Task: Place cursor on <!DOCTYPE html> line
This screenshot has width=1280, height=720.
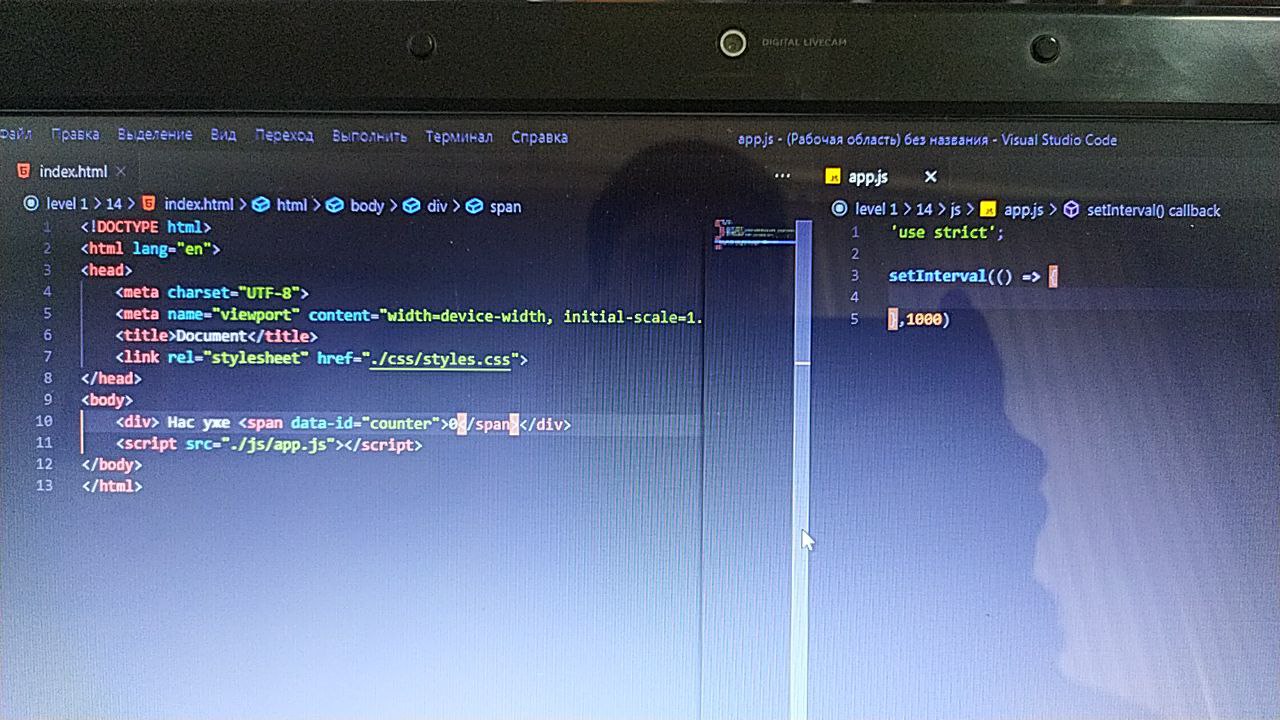Action: pos(146,227)
